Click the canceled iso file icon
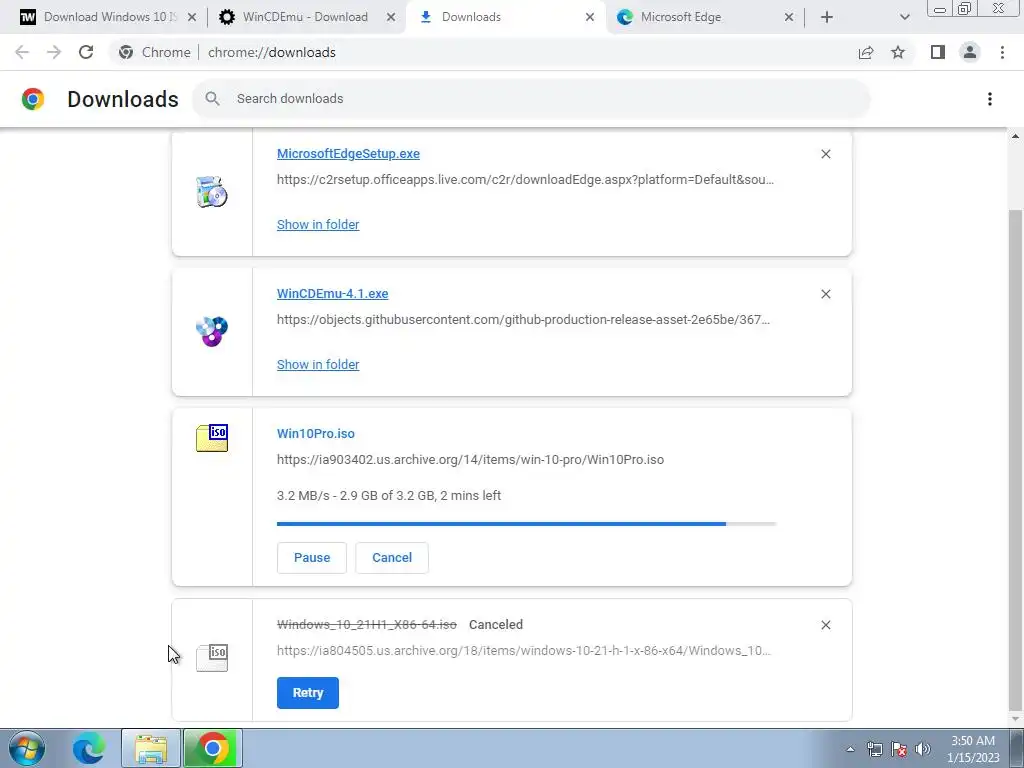This screenshot has width=1024, height=768. [x=212, y=658]
